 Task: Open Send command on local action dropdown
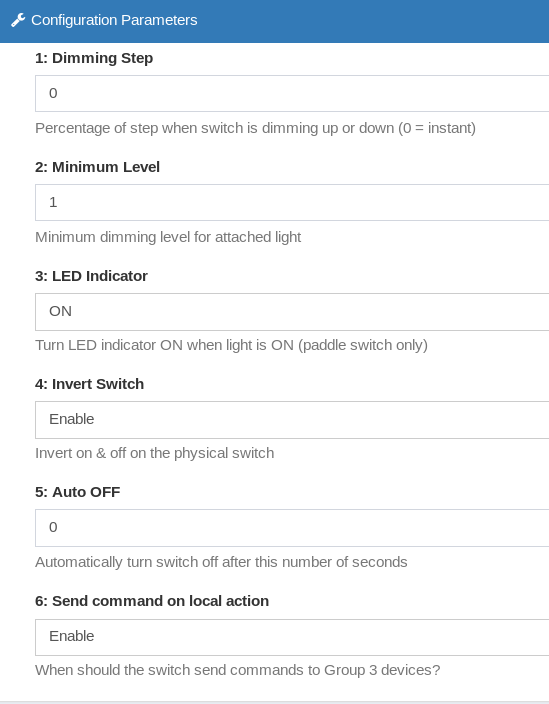click(292, 637)
